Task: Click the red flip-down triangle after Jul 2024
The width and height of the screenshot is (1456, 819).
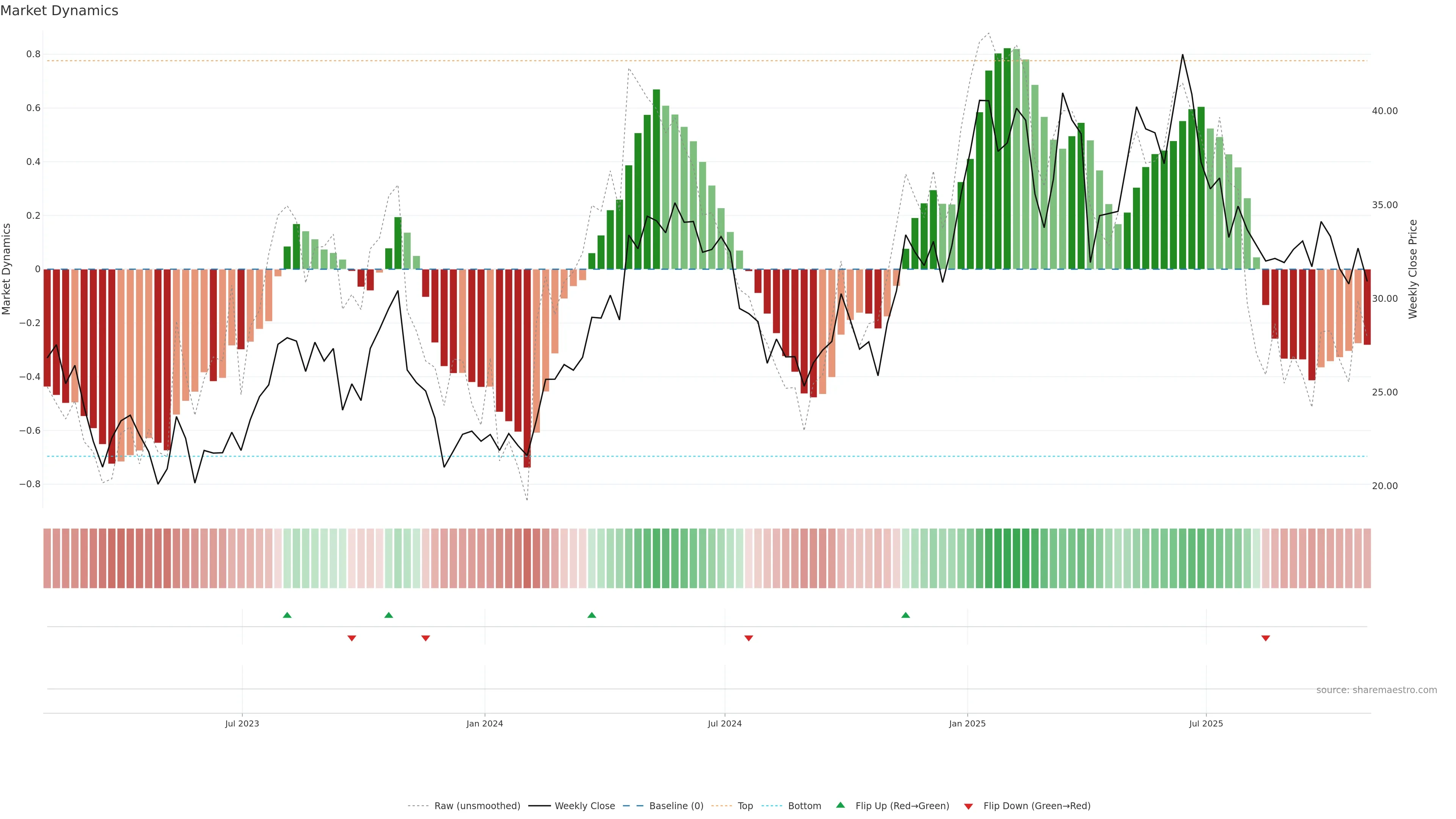Action: [749, 638]
